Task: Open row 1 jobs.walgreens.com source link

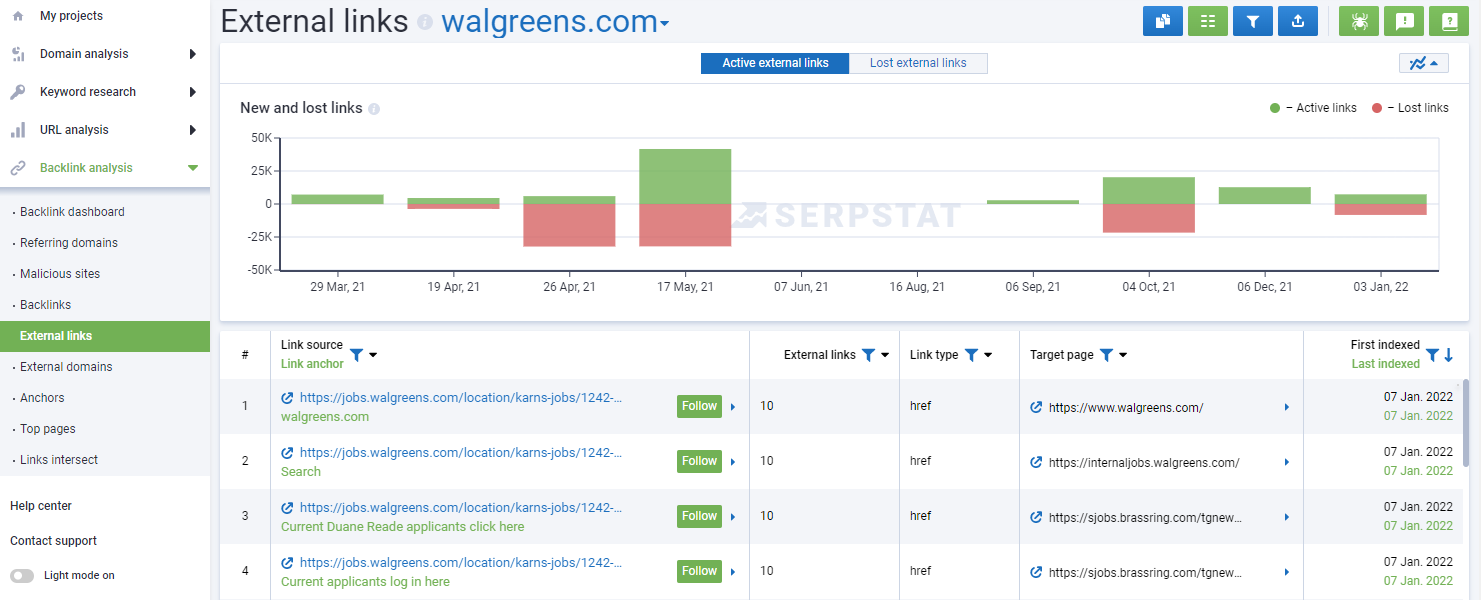Action: pyautogui.click(x=461, y=397)
